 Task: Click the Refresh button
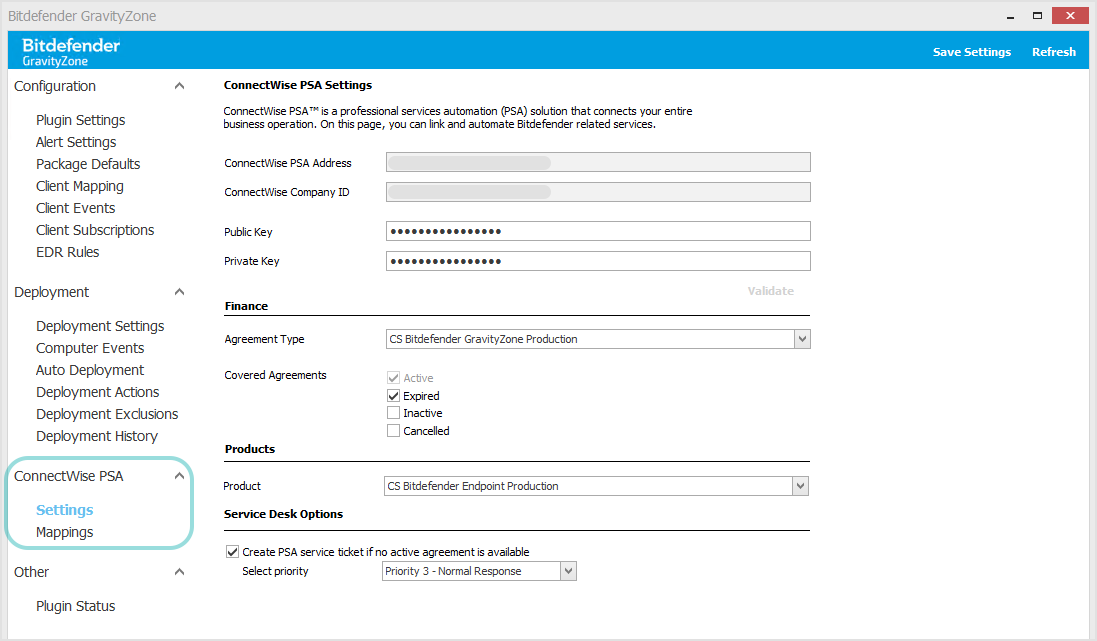click(x=1053, y=51)
